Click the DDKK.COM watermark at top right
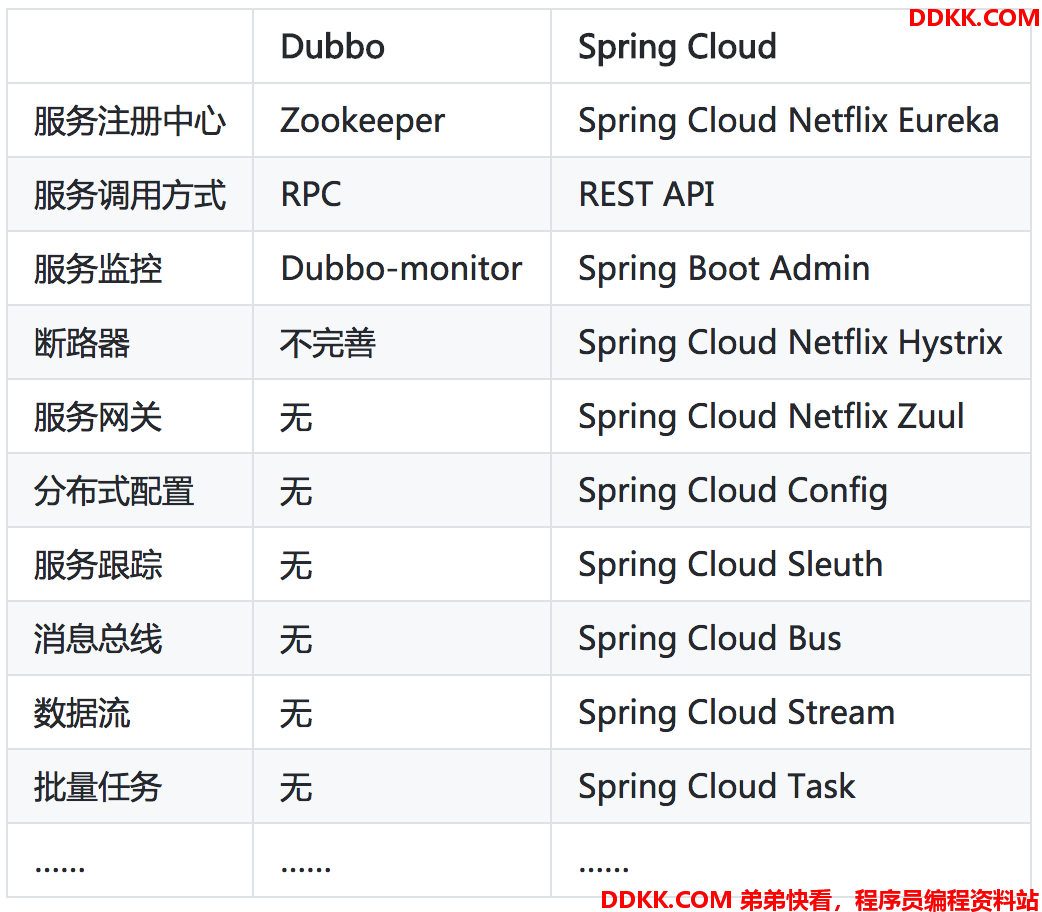Screen dimensions: 1042x912 [974, 18]
